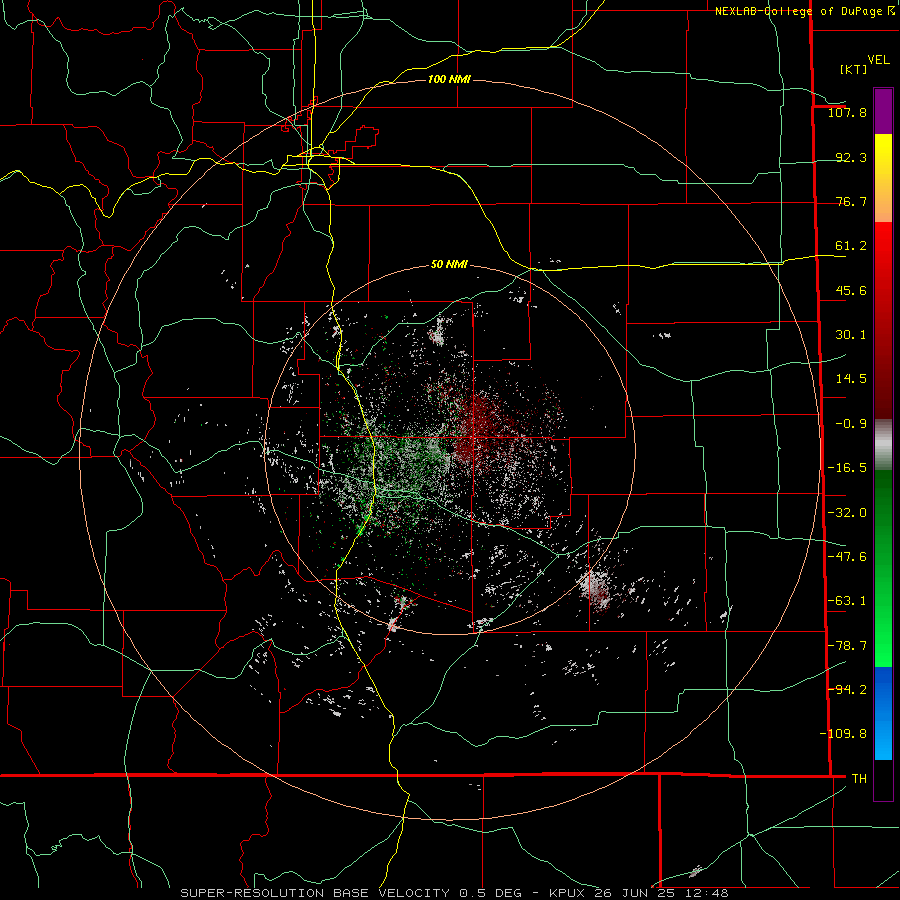
Task: Click the -94.2 legend value
Action: coord(847,689)
